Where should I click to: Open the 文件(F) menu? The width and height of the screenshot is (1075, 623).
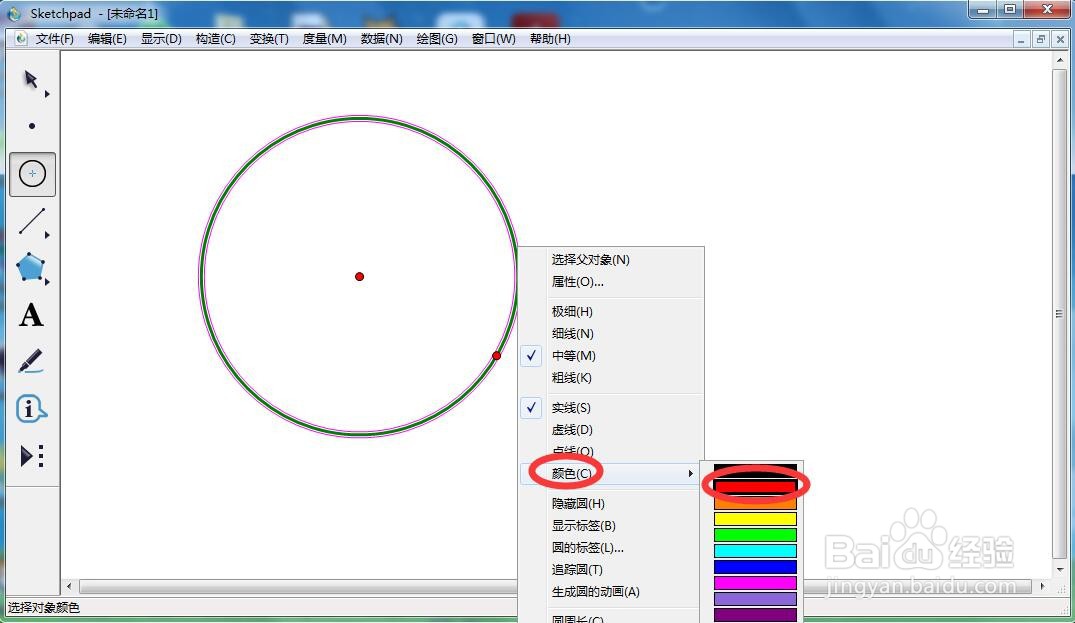[x=55, y=39]
